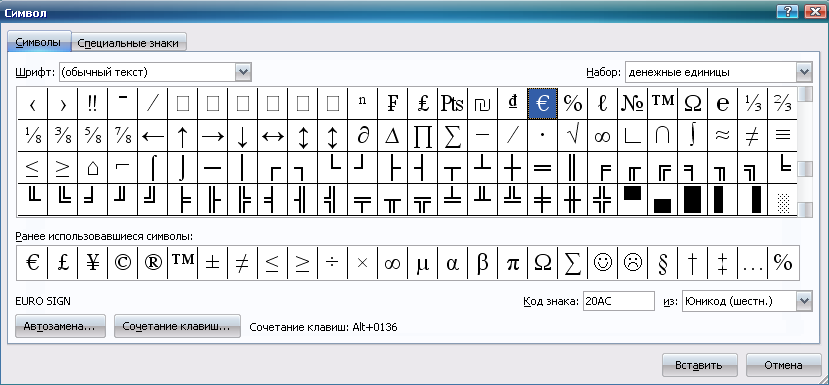Viewport: 829px width, 385px height.
Task: Select the rightwards arrow → symbol
Action: (x=213, y=136)
